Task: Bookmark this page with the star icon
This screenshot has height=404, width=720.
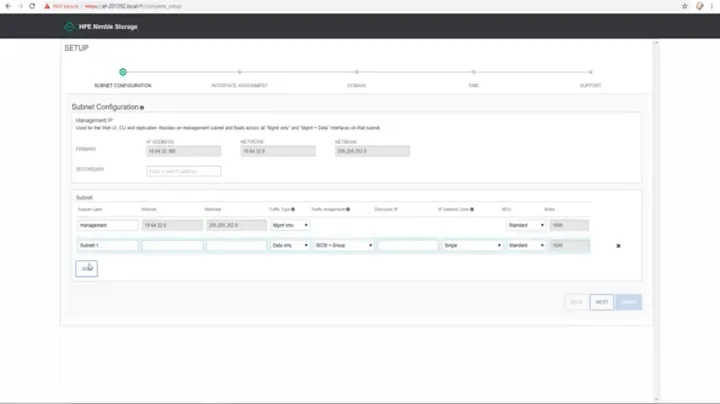Action: (685, 6)
